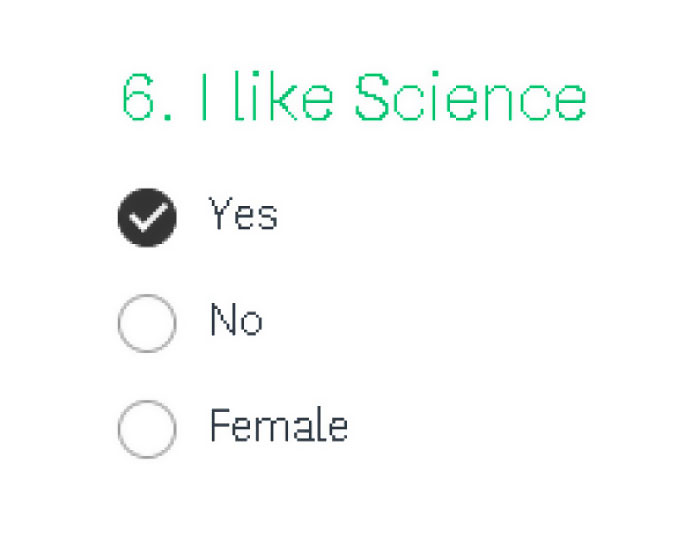Choose Female as the answer option
The width and height of the screenshot is (700, 553).
pos(147,428)
